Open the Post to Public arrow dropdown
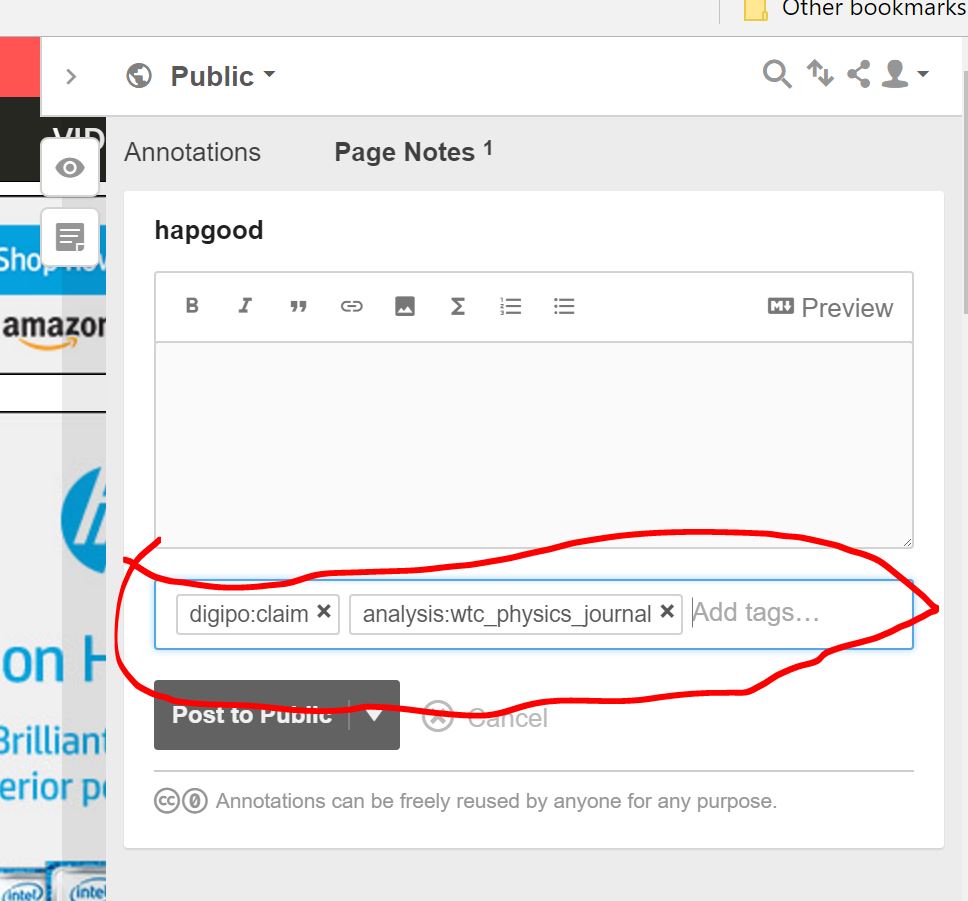The width and height of the screenshot is (968, 901). [374, 715]
